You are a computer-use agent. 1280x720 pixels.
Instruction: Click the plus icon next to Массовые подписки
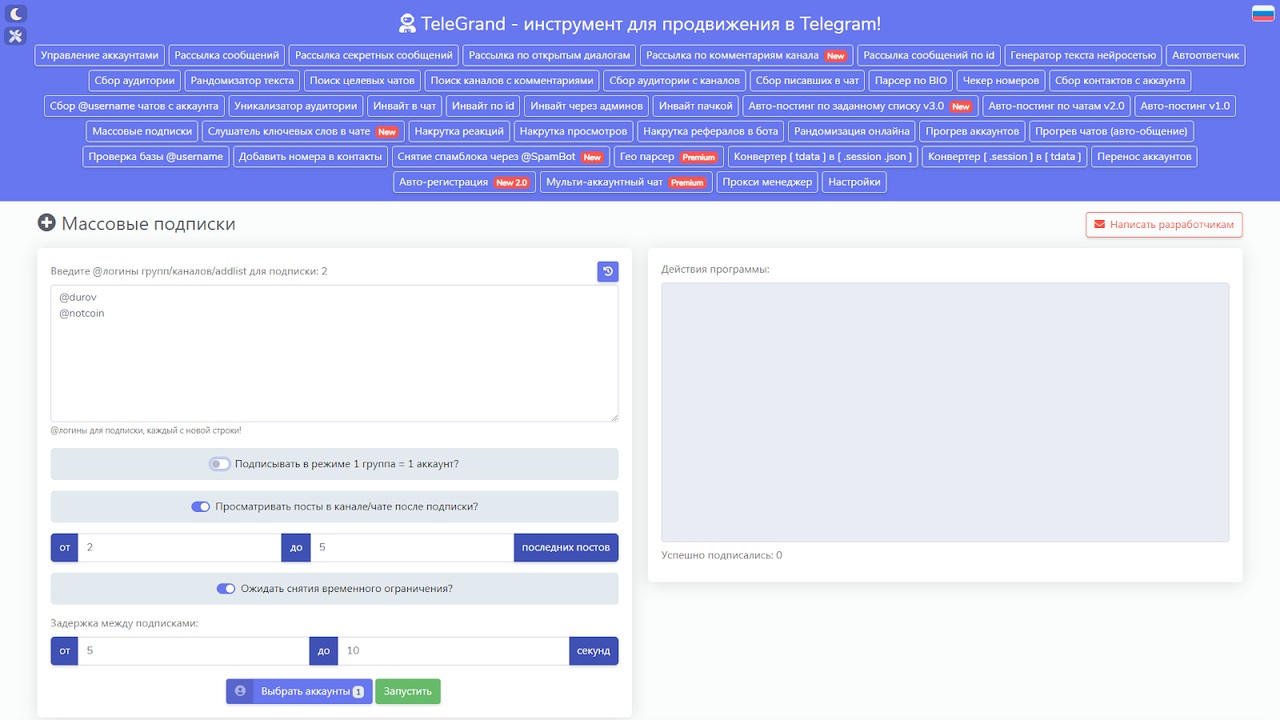tap(46, 222)
